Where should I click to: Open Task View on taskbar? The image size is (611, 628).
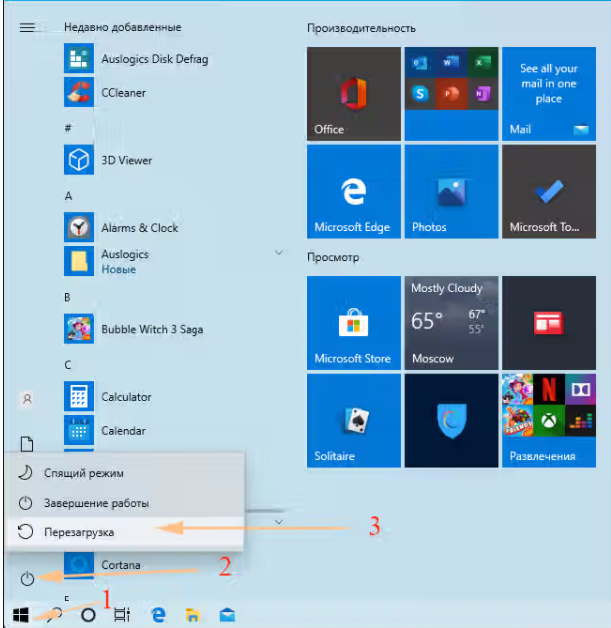pos(121,614)
